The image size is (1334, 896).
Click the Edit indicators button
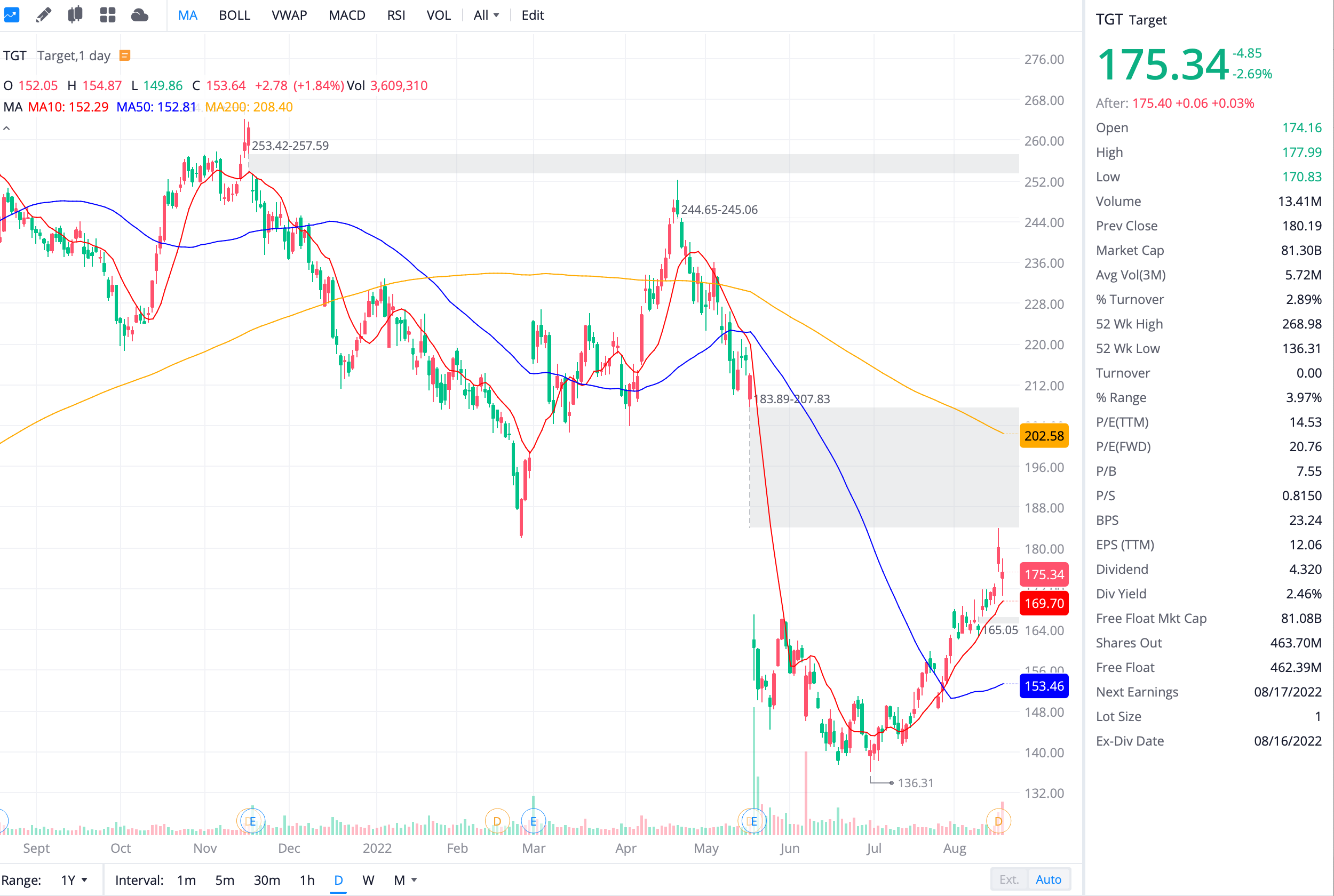pos(532,15)
